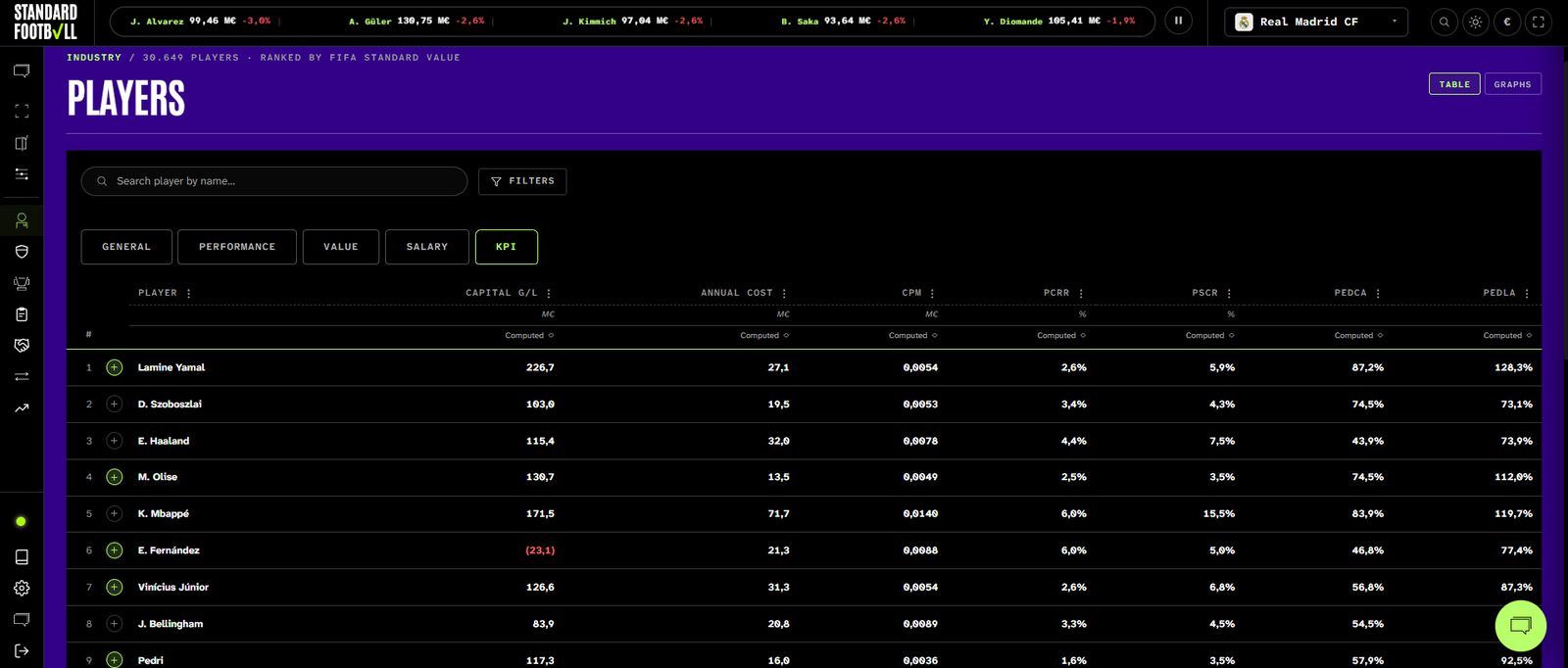Open the trophy competitions icon in sidebar
1568x668 pixels.
[22, 283]
